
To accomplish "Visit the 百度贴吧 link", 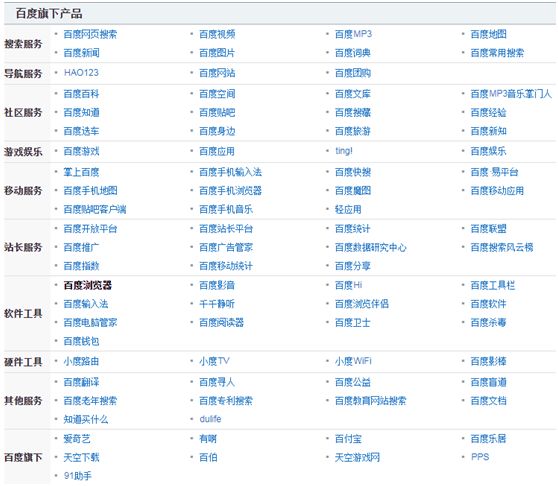I will (217, 113).
